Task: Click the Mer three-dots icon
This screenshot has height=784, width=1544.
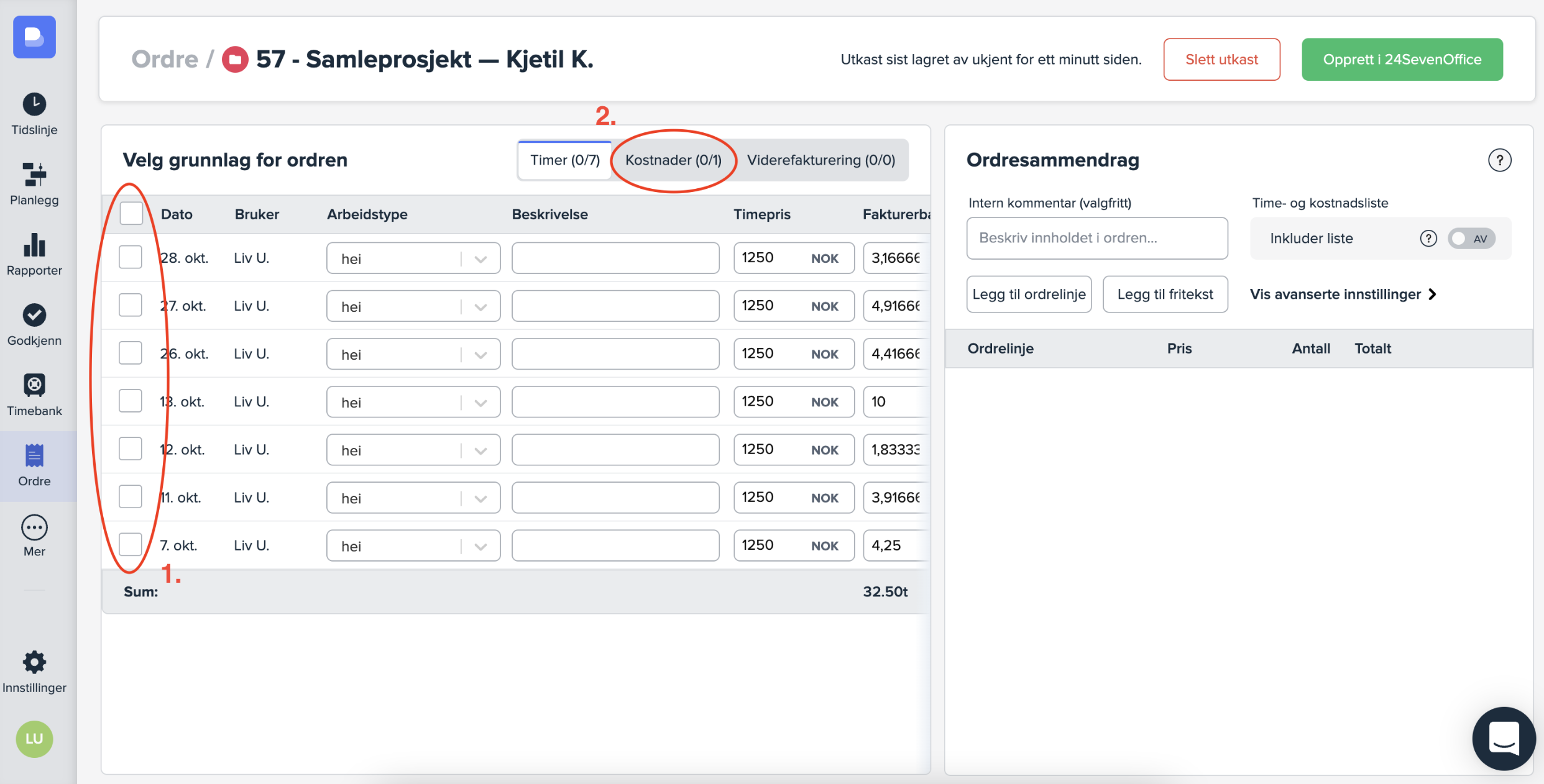Action: coord(34,528)
